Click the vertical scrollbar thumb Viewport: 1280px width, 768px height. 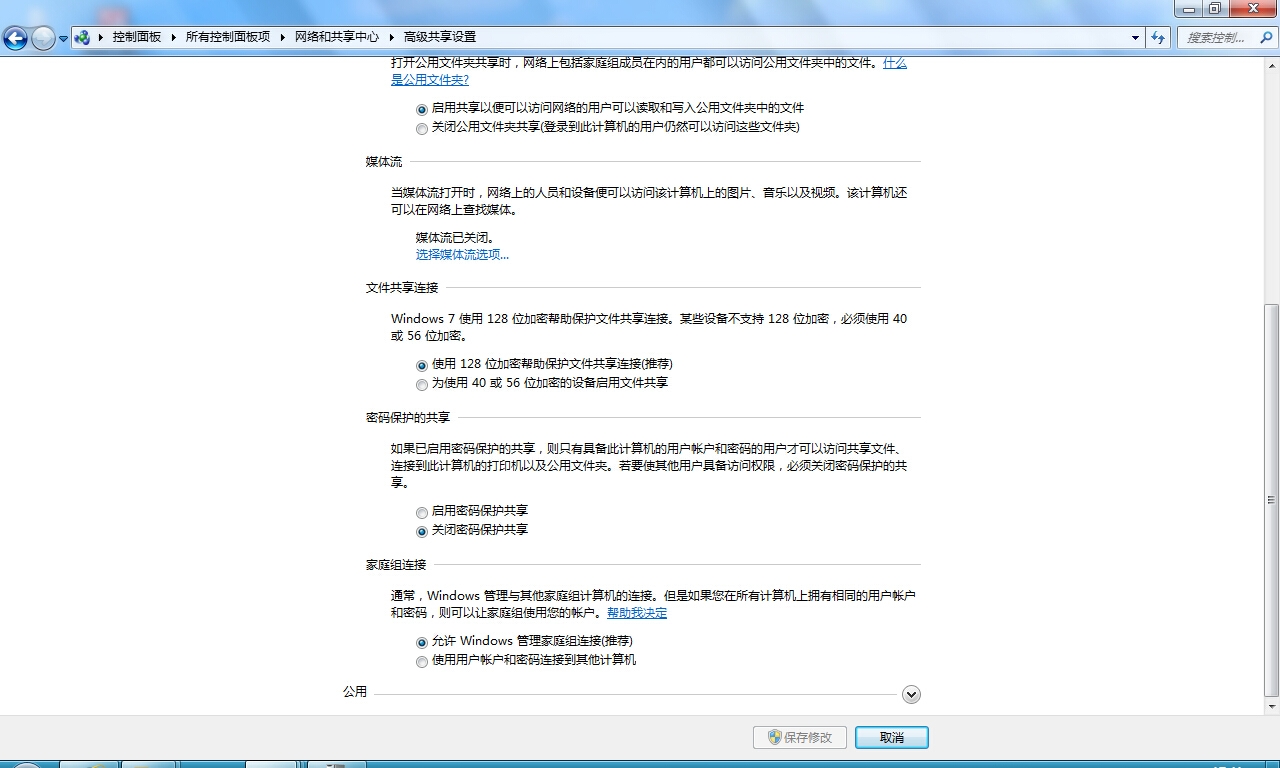1271,500
